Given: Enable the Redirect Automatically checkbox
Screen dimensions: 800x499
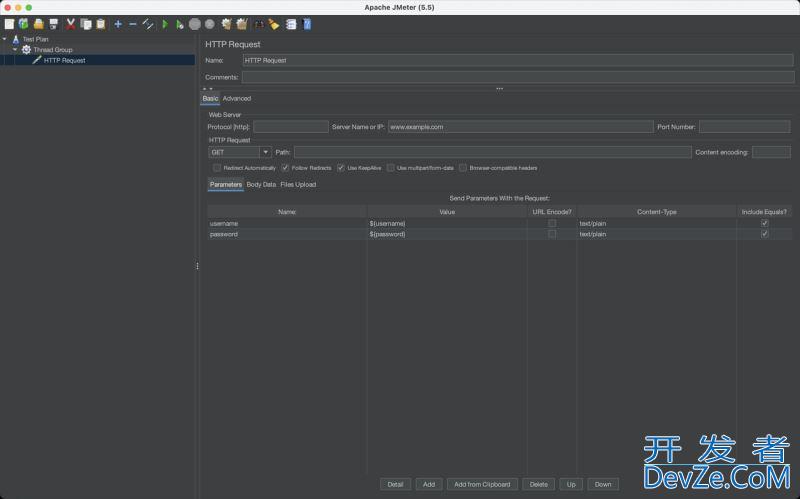Looking at the screenshot, I should (x=217, y=168).
